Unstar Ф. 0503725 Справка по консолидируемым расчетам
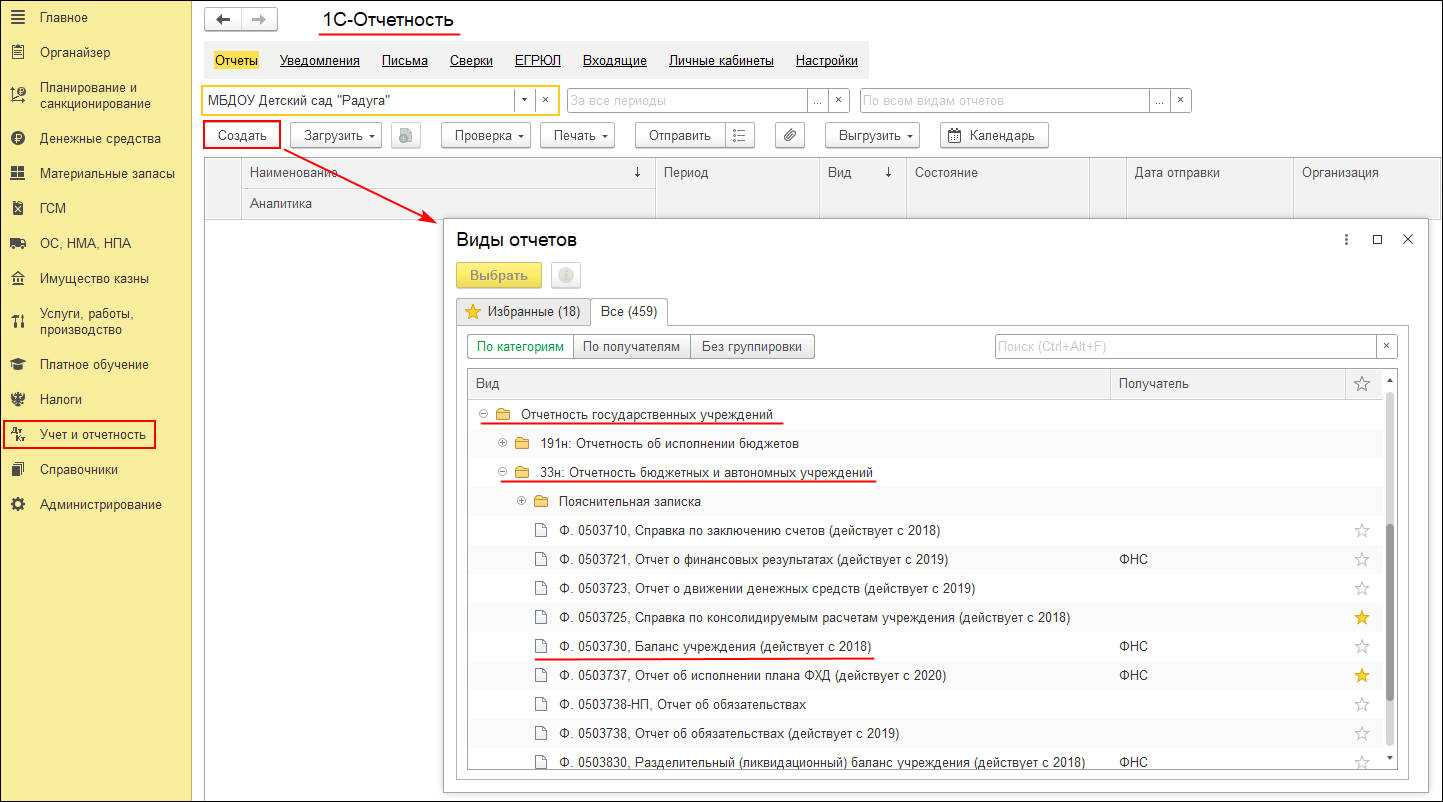This screenshot has height=802, width=1443. pos(1361,618)
